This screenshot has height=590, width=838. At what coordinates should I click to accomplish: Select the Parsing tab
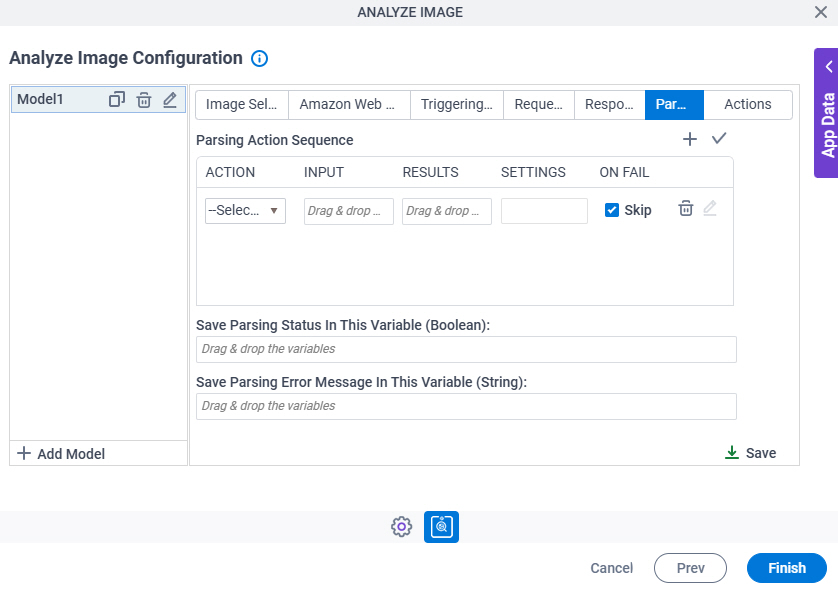click(x=674, y=104)
